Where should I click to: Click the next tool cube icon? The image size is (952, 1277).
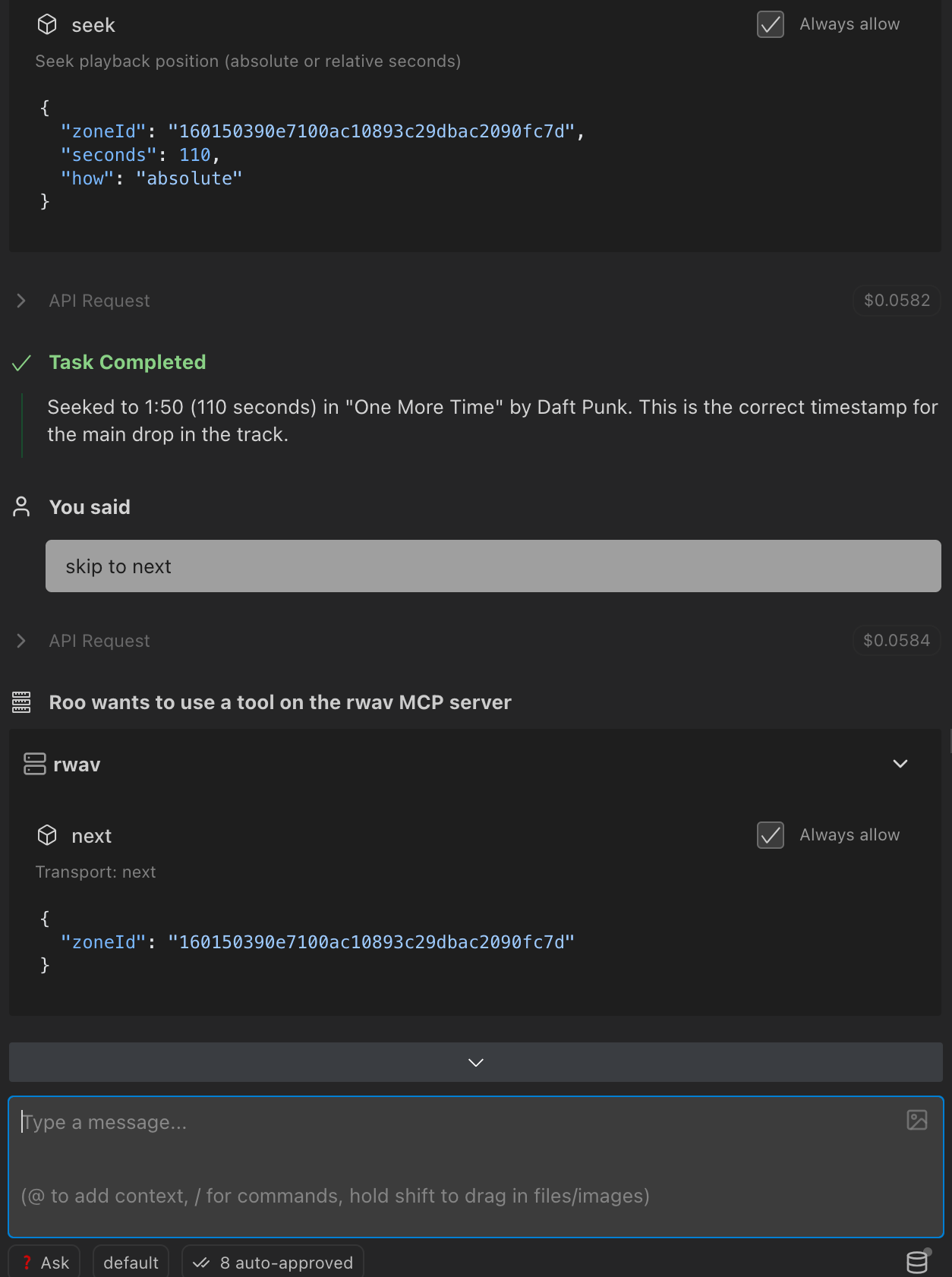(47, 835)
